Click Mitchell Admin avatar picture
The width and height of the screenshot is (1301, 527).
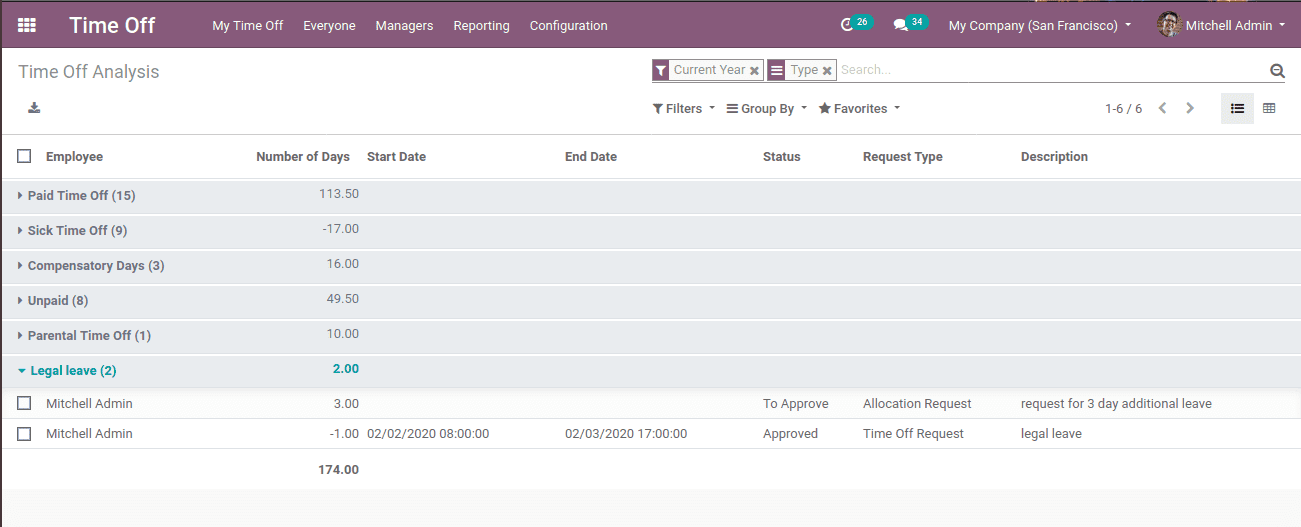[x=1169, y=25]
